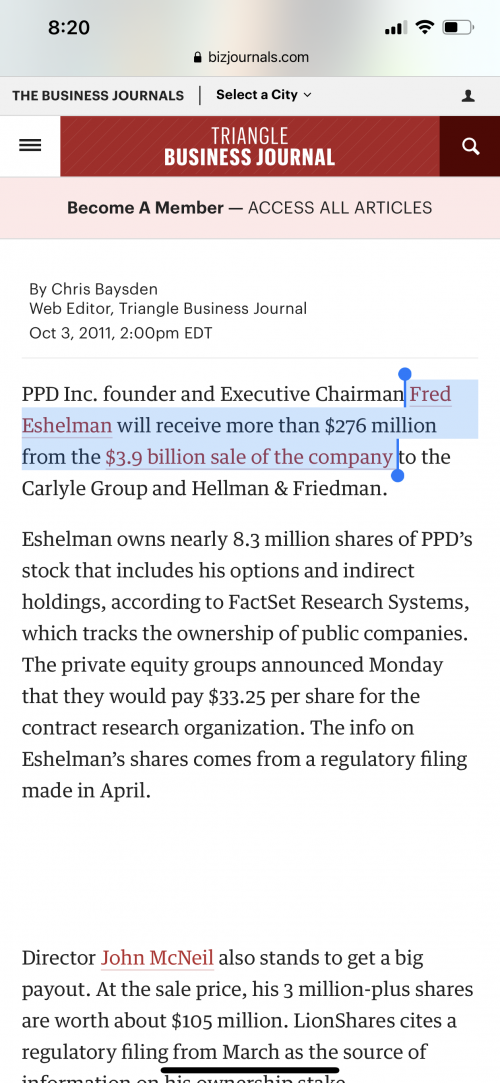500x1083 pixels.
Task: Tap the bizjournals.com address bar
Action: pos(250,57)
